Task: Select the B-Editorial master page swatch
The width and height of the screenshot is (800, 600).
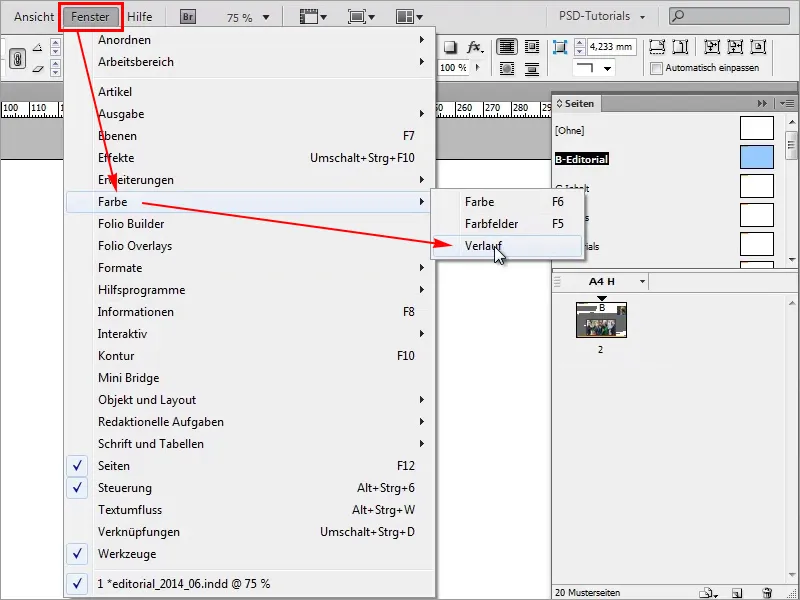Action: click(x=757, y=157)
